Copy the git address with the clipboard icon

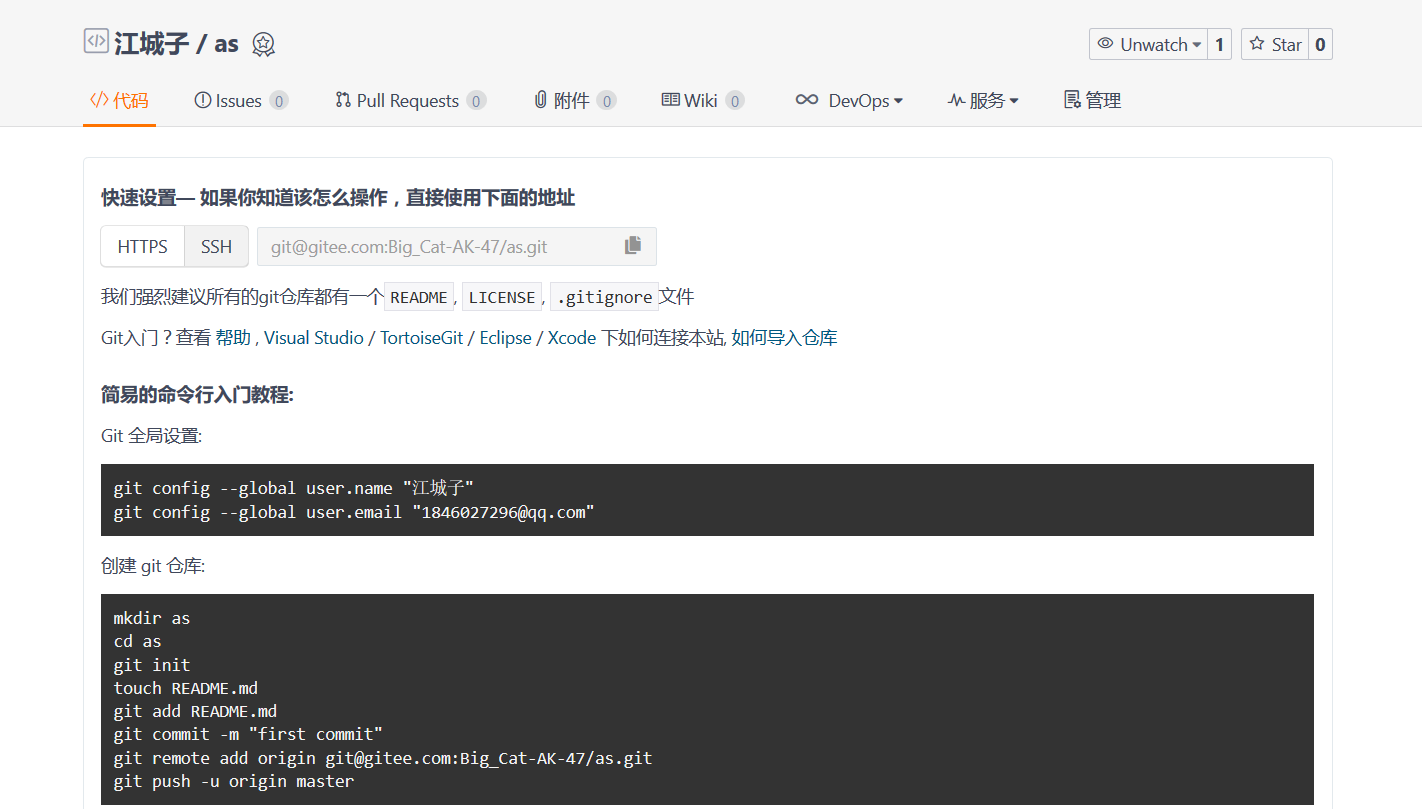click(x=633, y=245)
